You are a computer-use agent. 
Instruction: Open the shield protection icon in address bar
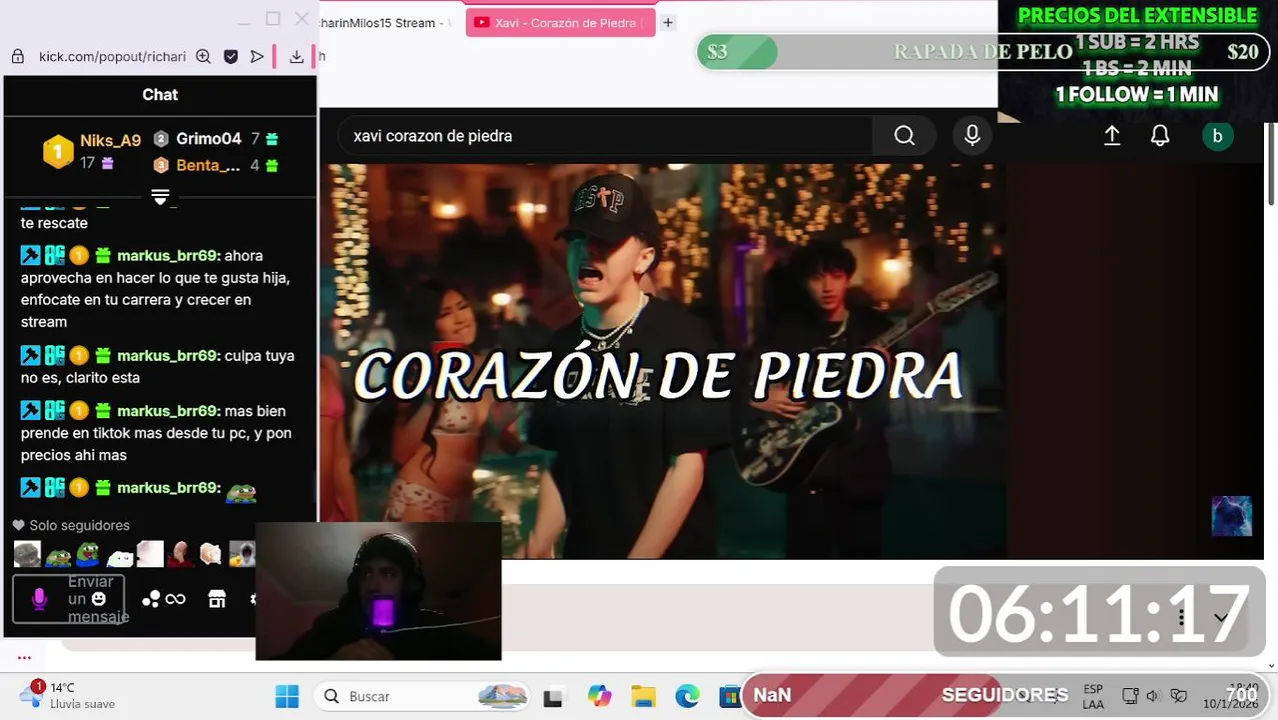click(x=231, y=57)
